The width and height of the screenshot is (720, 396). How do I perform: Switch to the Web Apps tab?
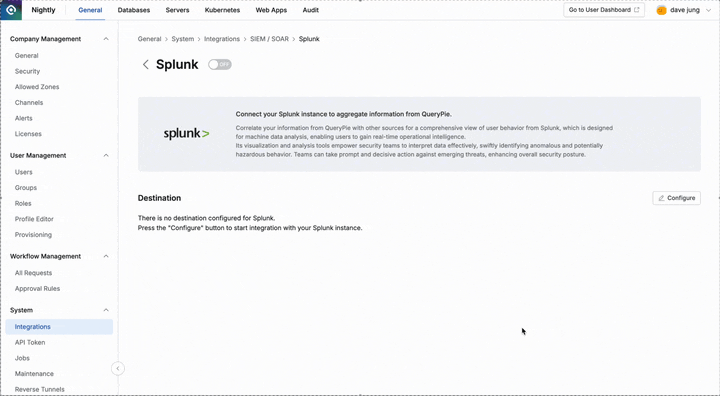pos(271,10)
